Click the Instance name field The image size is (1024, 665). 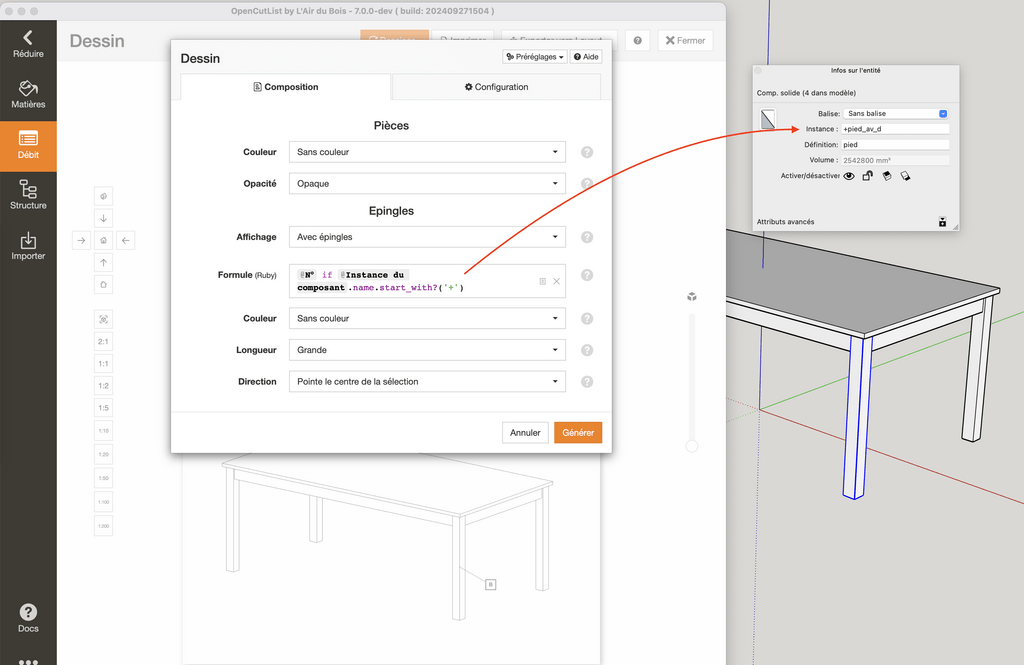point(895,129)
